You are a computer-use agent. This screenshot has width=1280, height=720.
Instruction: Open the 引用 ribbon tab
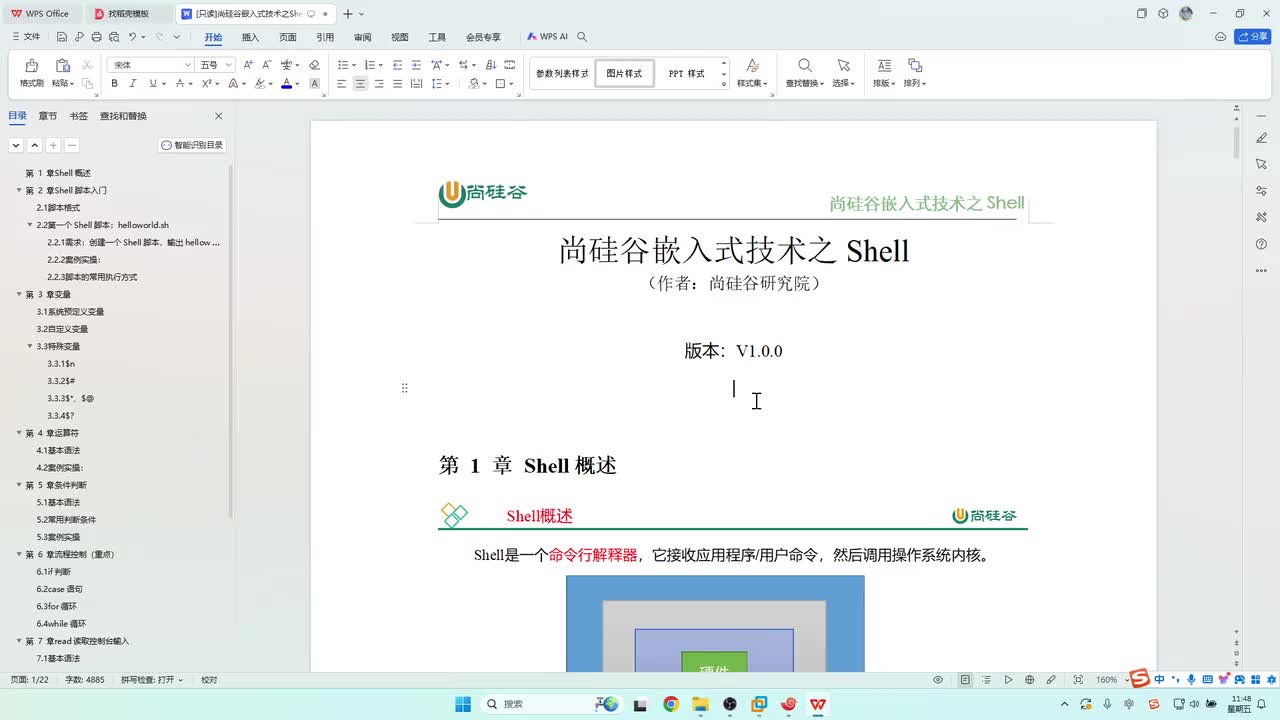click(x=325, y=37)
